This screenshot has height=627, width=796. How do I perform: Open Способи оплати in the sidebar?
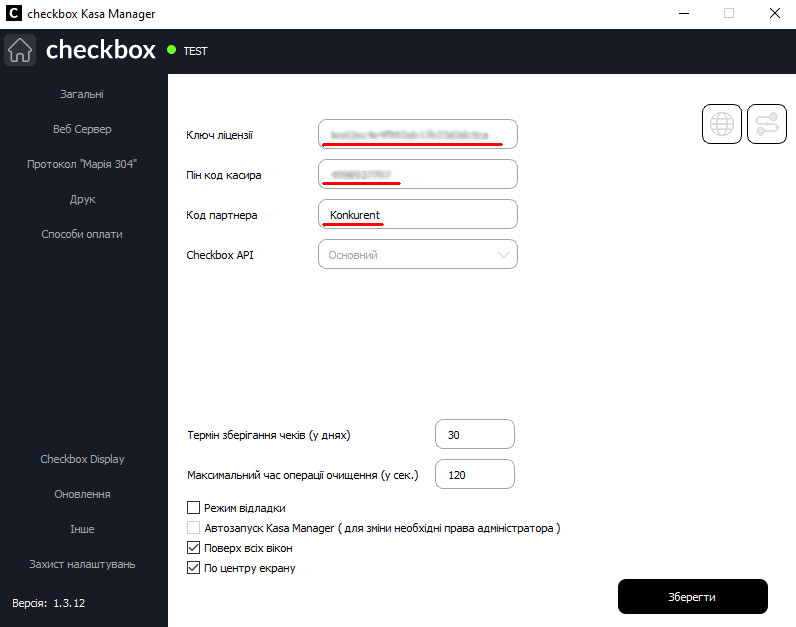click(x=82, y=234)
